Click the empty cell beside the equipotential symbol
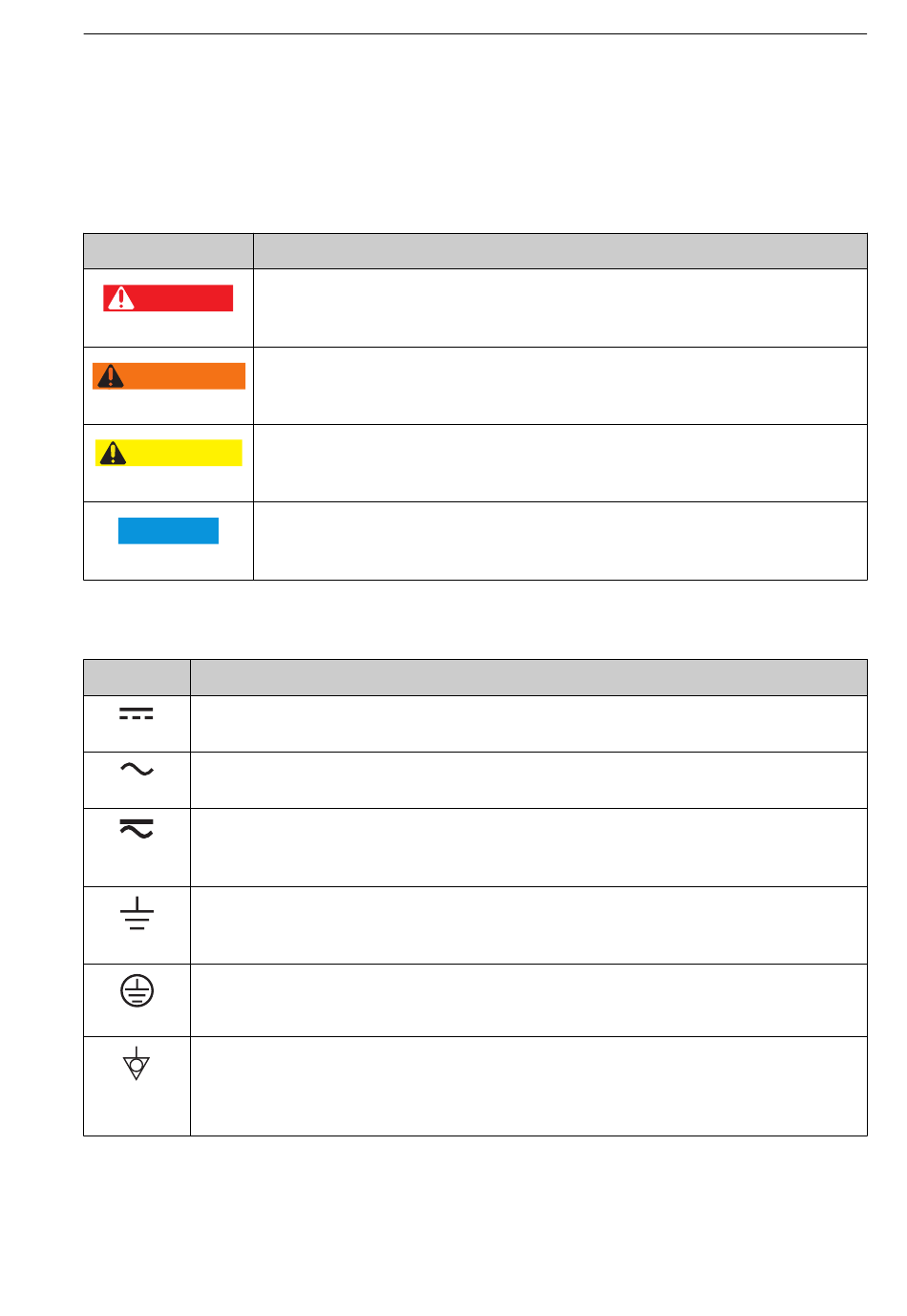Image resolution: width=907 pixels, height=1316 pixels. (529, 1086)
